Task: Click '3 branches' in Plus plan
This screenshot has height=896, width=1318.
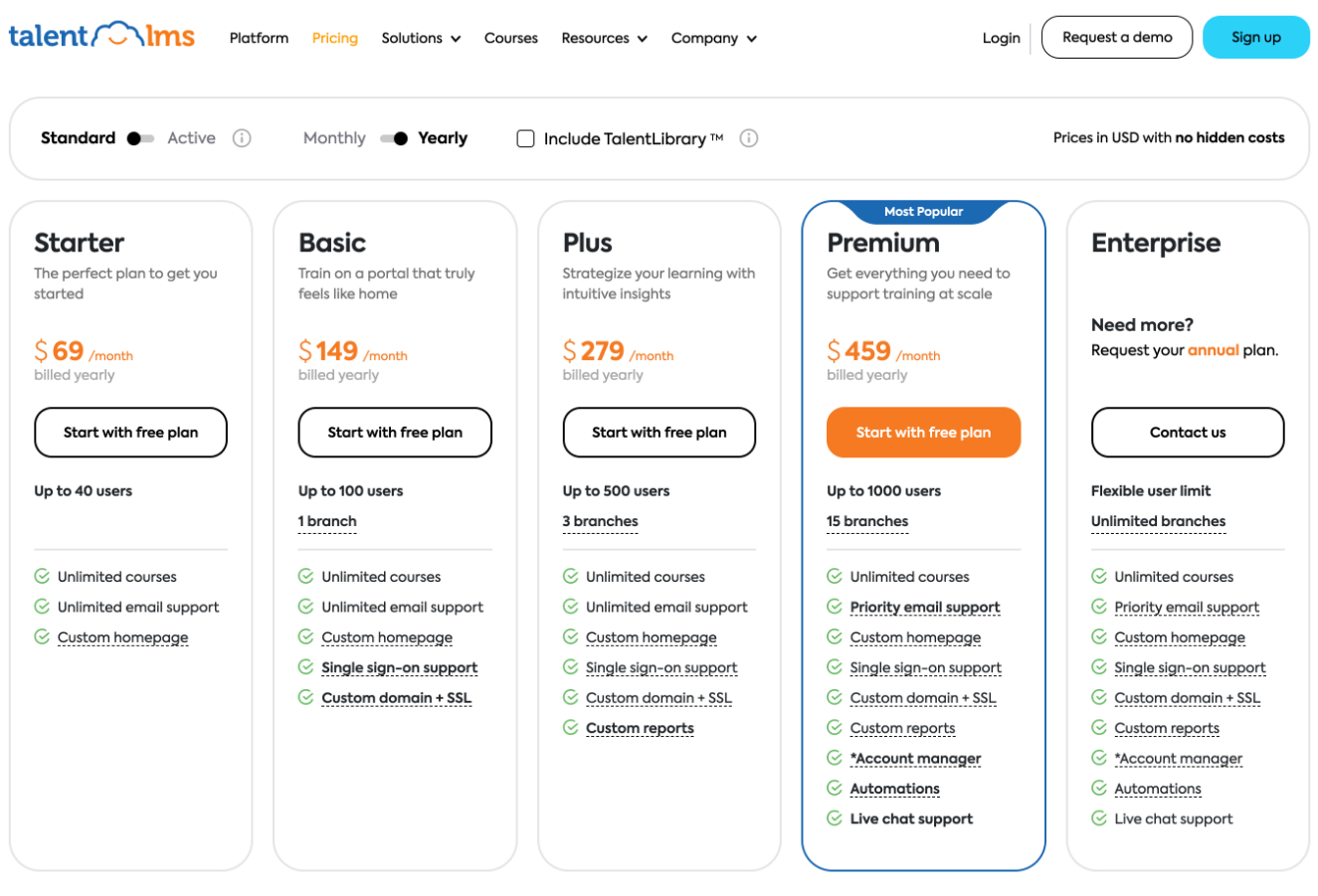Action: point(600,521)
